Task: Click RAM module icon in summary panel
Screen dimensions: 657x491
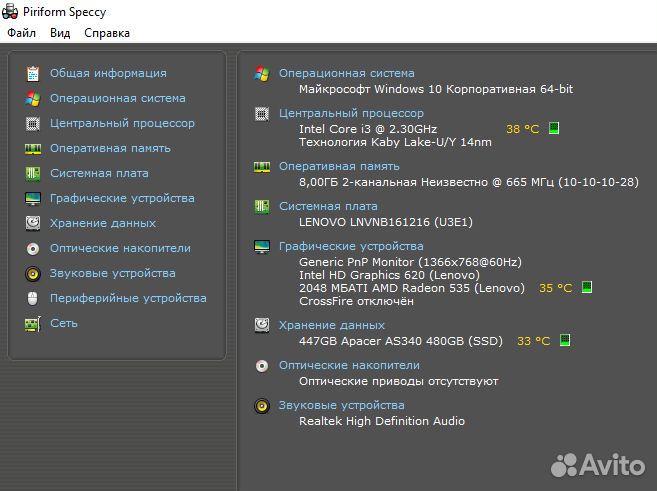Action: (262, 167)
